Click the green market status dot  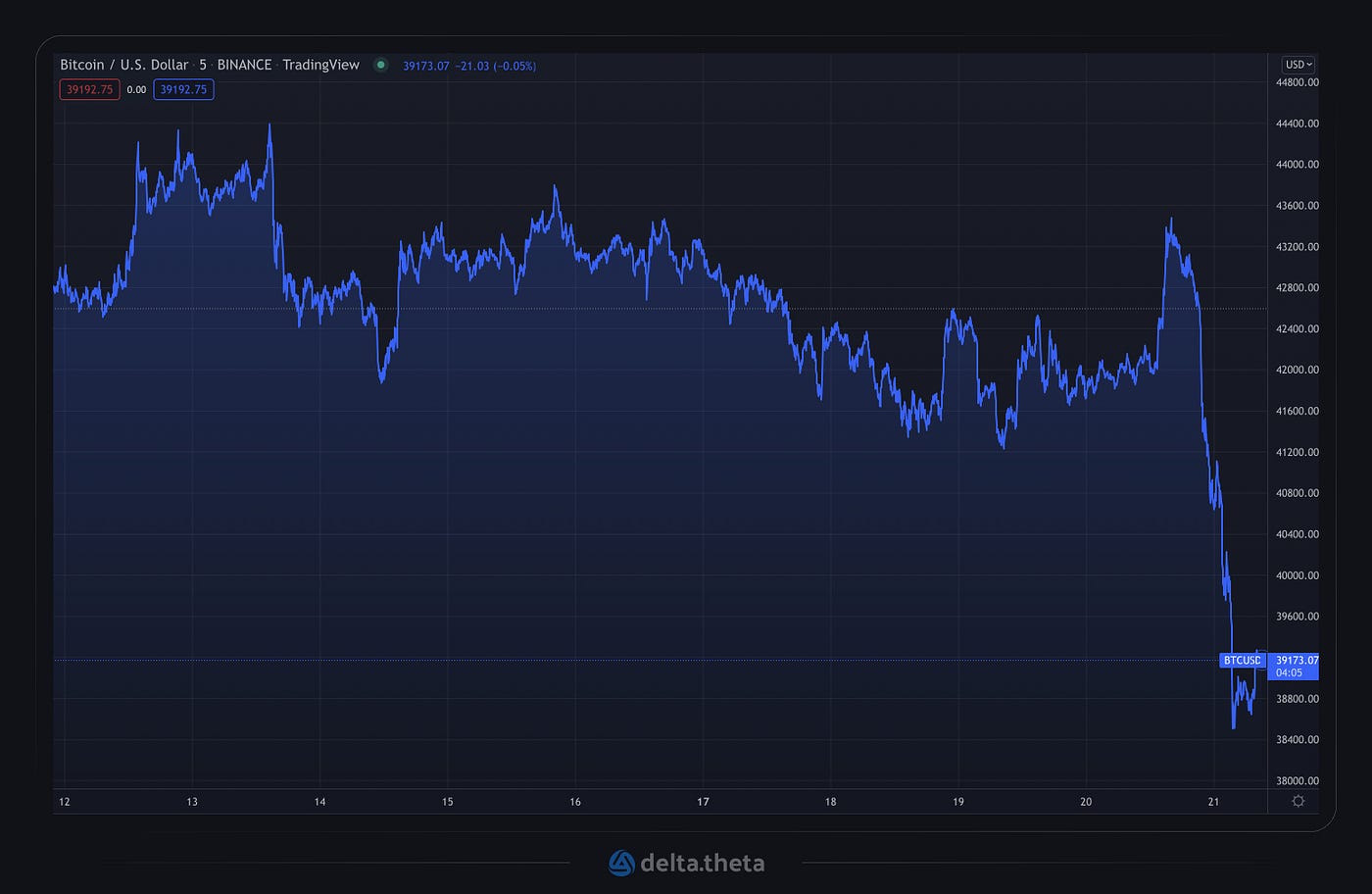[380, 65]
